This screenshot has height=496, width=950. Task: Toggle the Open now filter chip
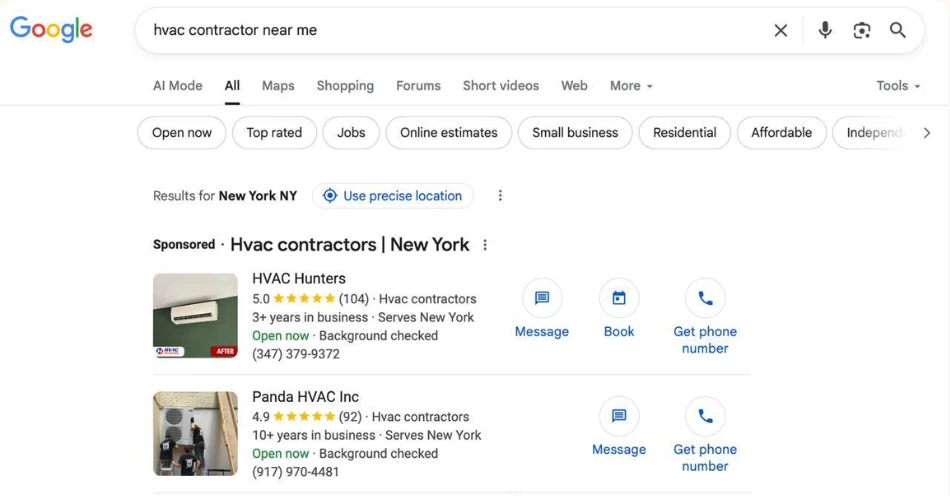click(x=182, y=133)
